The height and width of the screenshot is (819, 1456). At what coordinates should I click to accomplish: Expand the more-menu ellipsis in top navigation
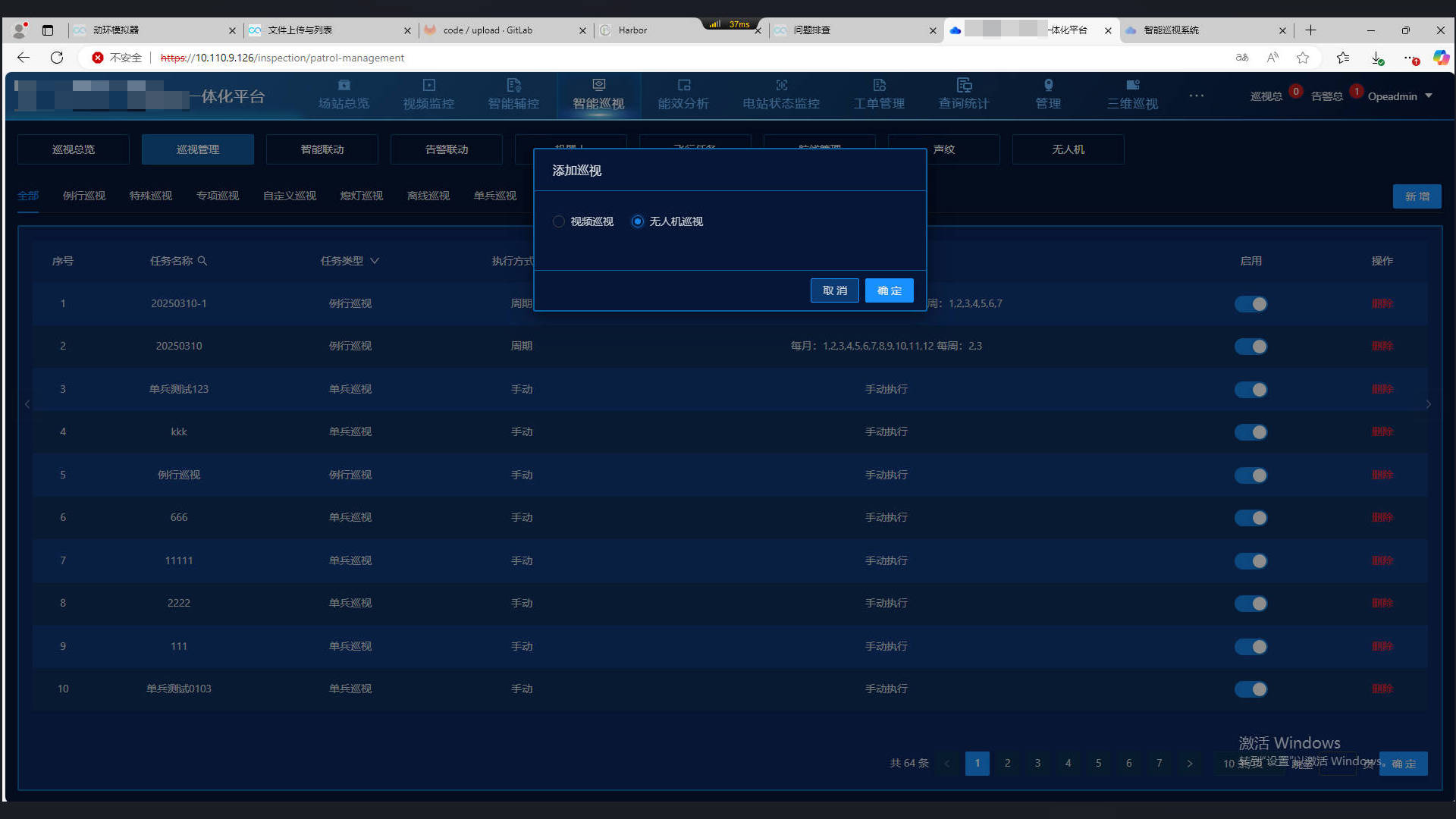[1196, 96]
